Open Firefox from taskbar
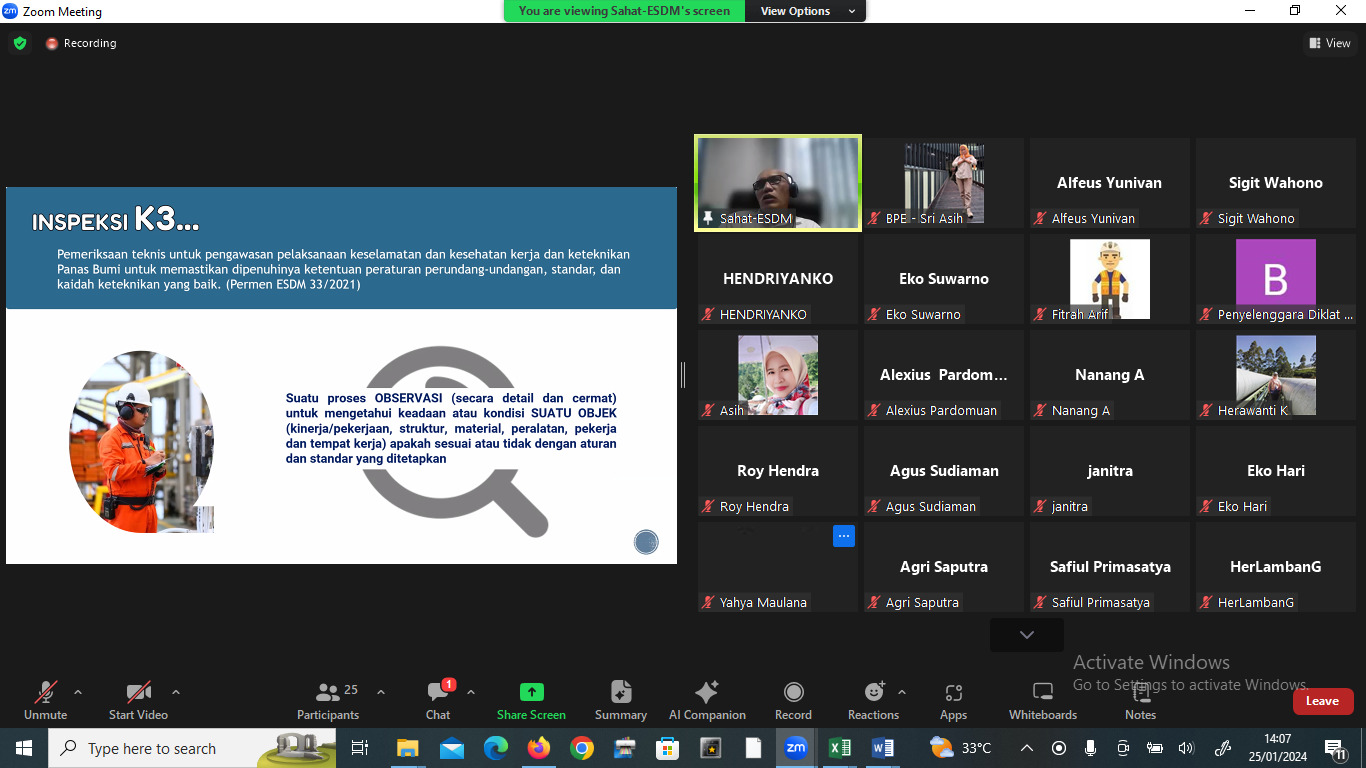This screenshot has height=768, width=1366. coord(539,748)
